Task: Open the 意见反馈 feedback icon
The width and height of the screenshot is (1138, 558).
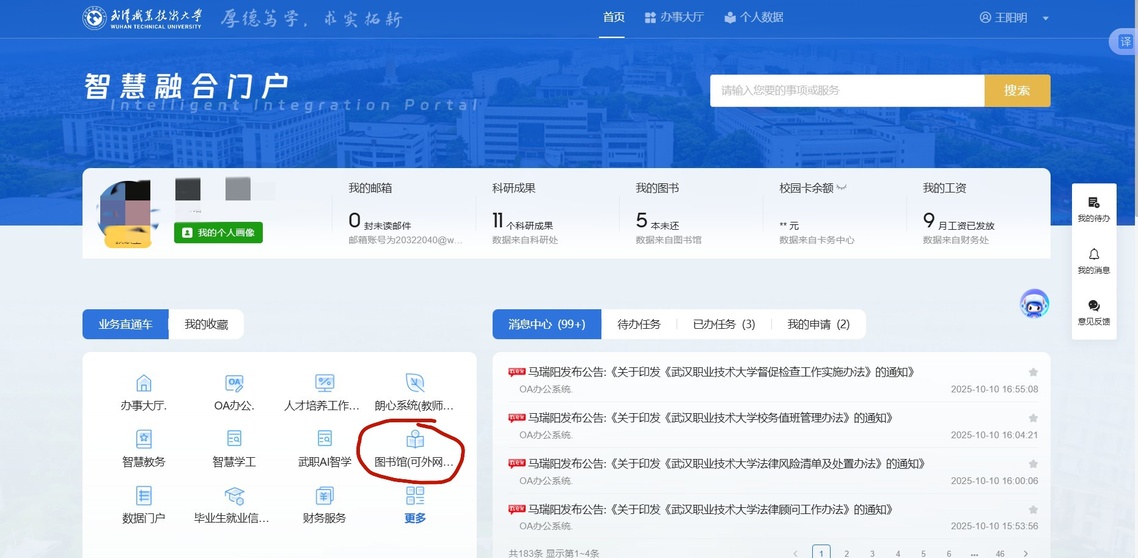Action: click(x=1093, y=306)
